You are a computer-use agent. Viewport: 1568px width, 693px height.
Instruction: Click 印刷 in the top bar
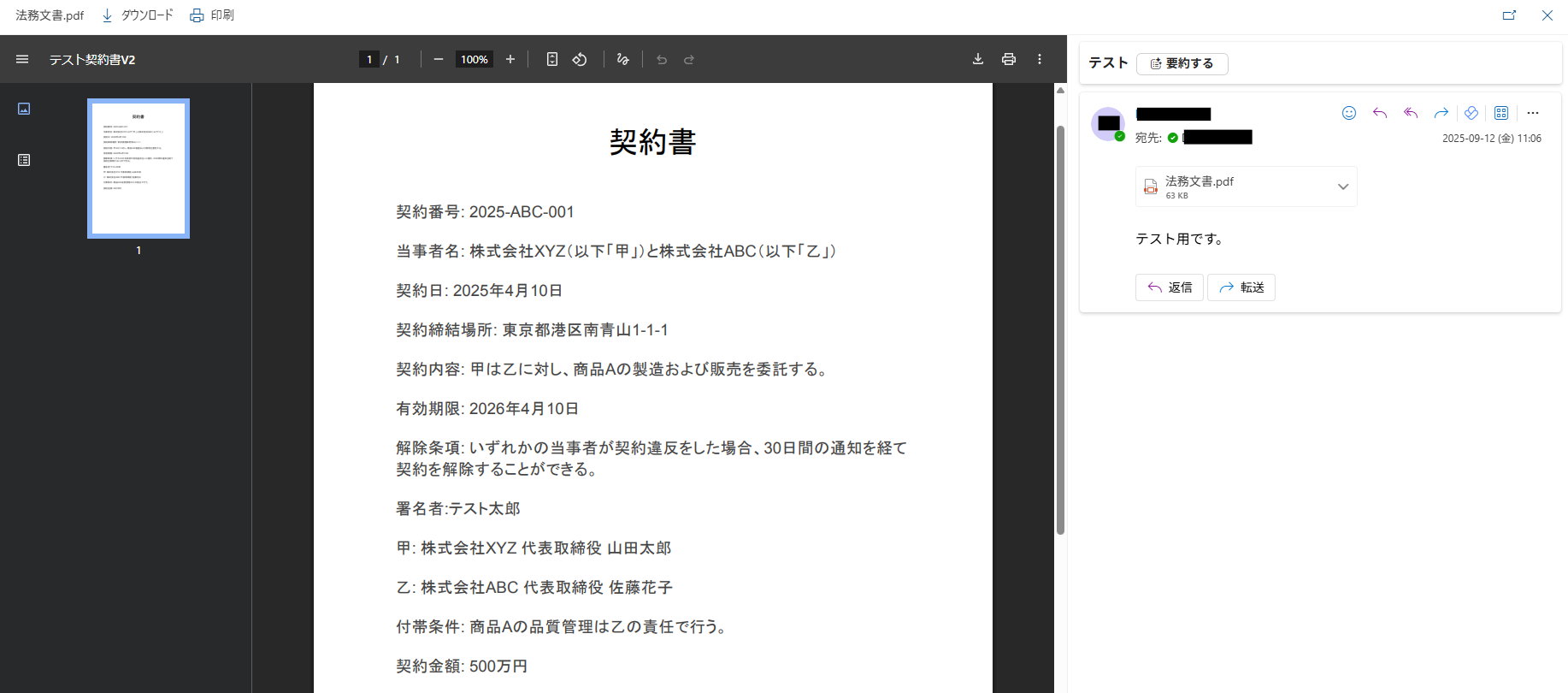[x=212, y=15]
